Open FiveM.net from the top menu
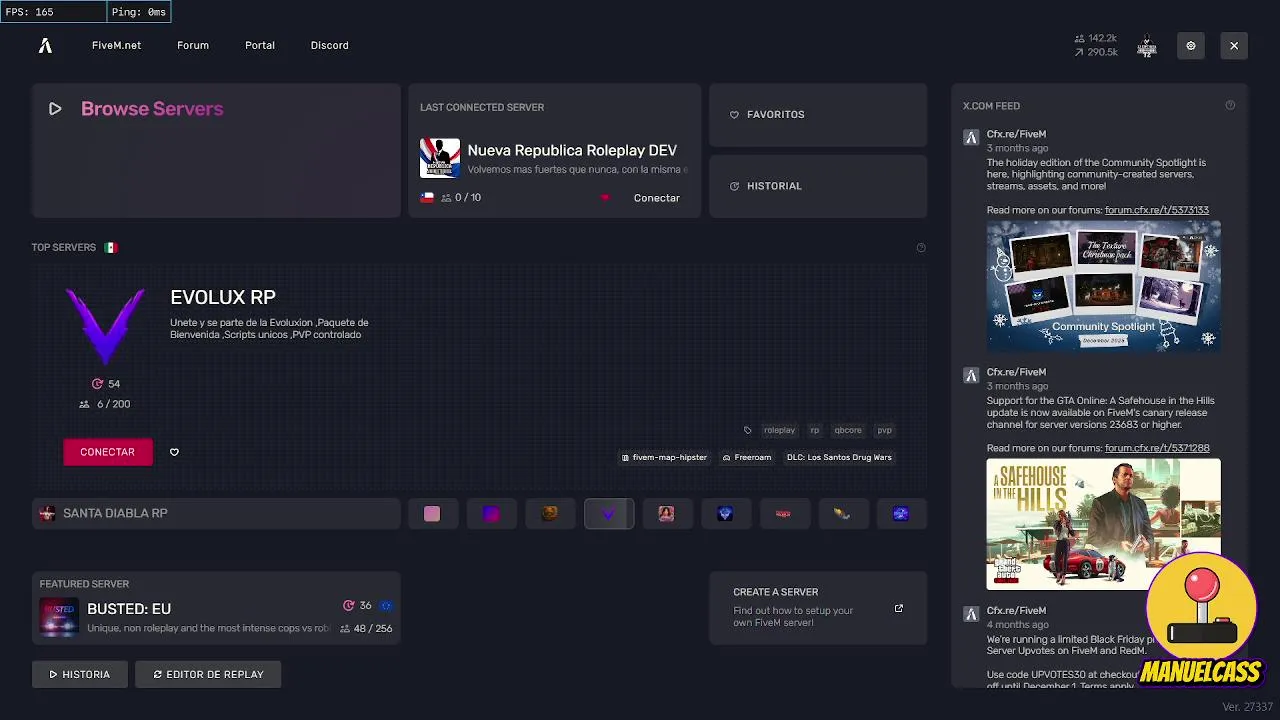The width and height of the screenshot is (1280, 720). pyautogui.click(x=116, y=46)
